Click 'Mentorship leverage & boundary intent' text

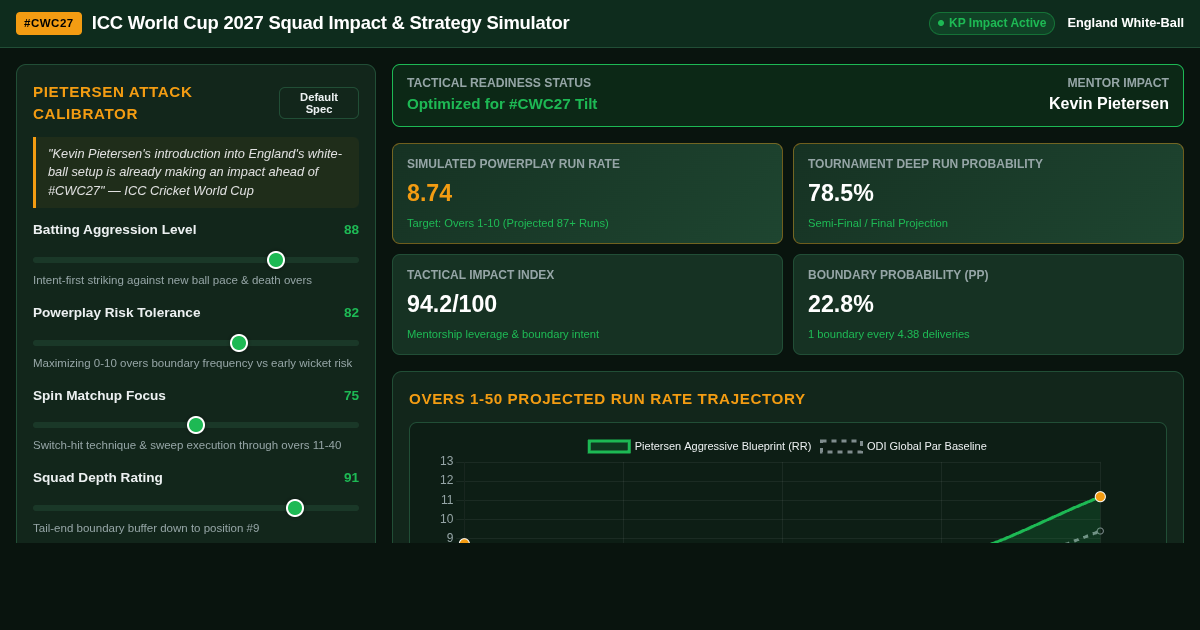[x=503, y=334]
